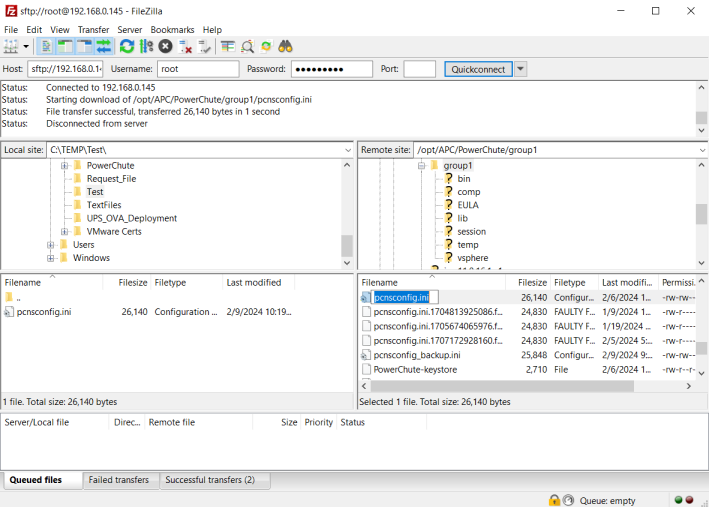Select remote file PowerChute-keystore
This screenshot has height=507, width=709.
(x=415, y=370)
